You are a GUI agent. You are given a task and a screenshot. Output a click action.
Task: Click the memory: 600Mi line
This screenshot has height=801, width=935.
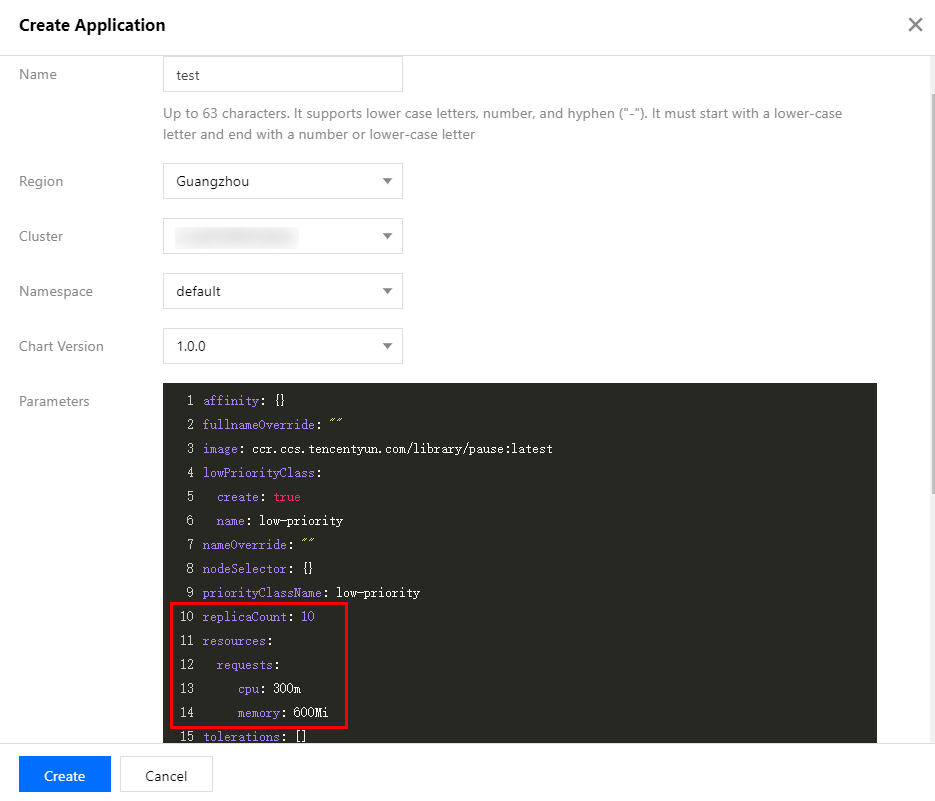pyautogui.click(x=290, y=713)
